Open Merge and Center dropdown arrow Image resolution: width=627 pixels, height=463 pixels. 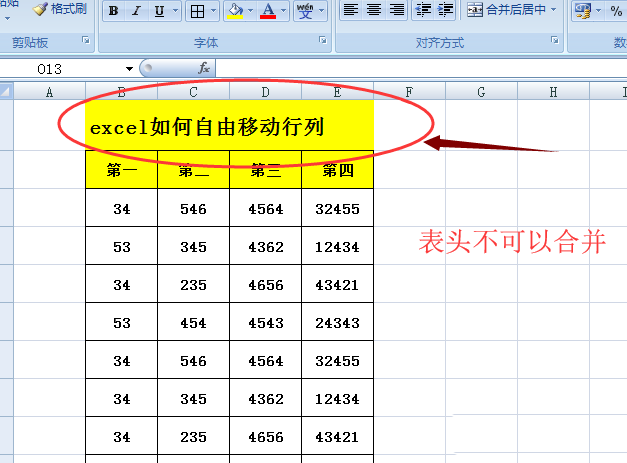click(553, 10)
